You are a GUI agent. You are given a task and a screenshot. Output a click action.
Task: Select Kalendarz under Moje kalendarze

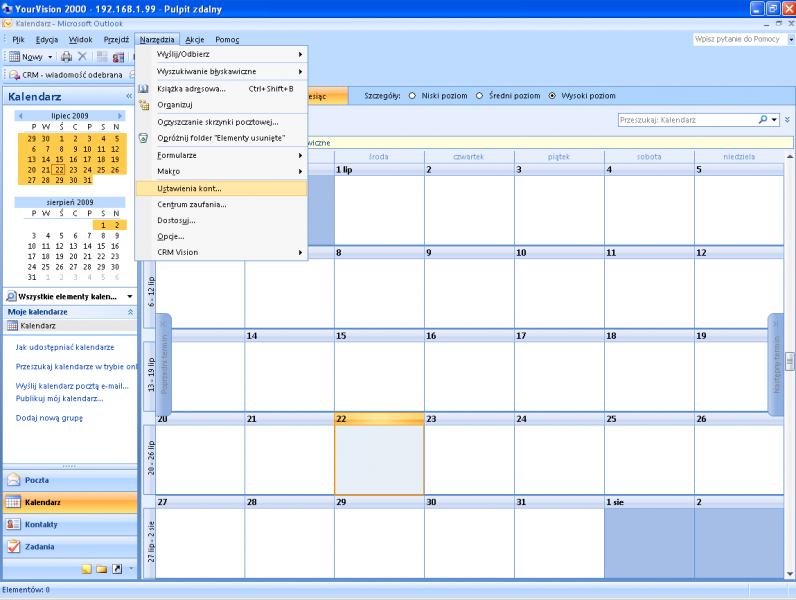pos(70,326)
